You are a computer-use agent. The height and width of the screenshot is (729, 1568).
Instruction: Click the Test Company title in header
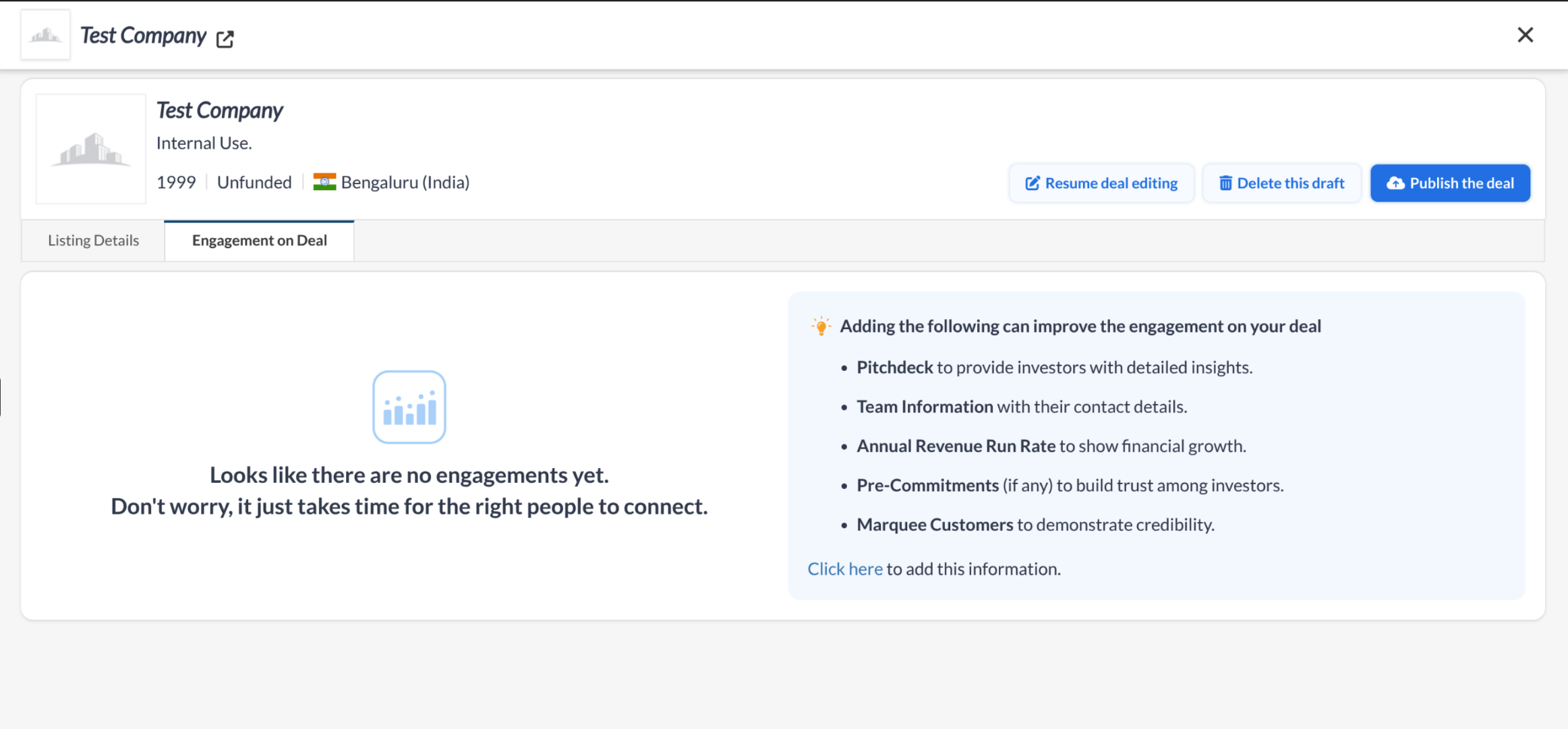coord(143,35)
